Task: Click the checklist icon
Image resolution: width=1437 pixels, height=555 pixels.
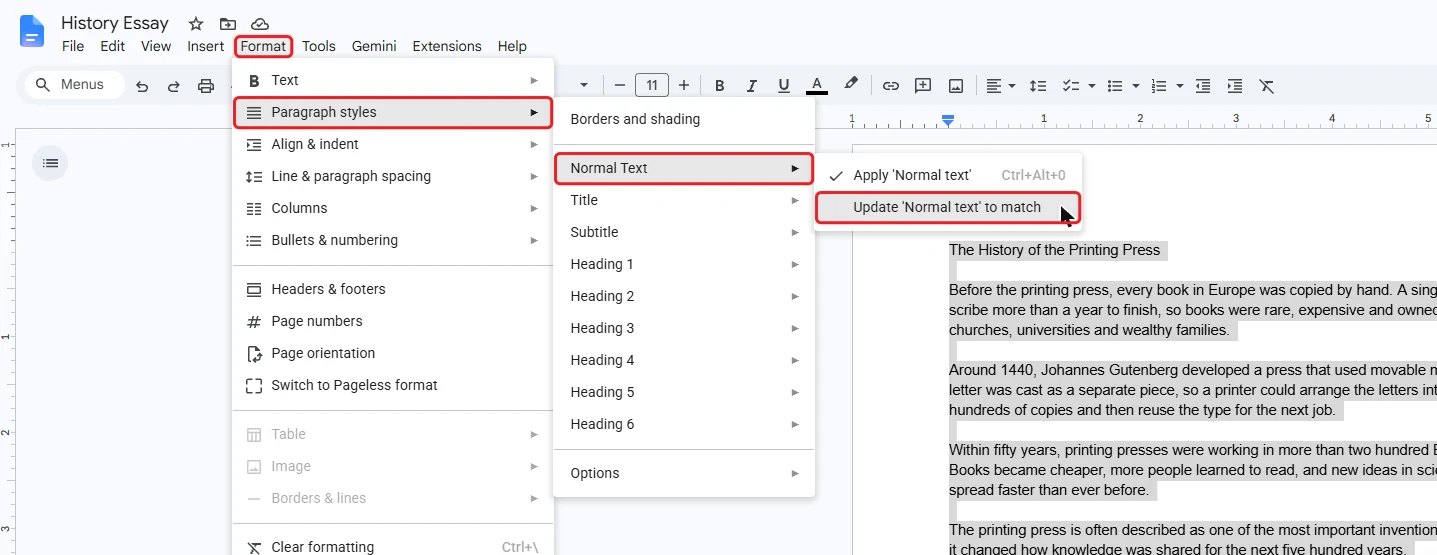Action: pyautogui.click(x=1071, y=86)
